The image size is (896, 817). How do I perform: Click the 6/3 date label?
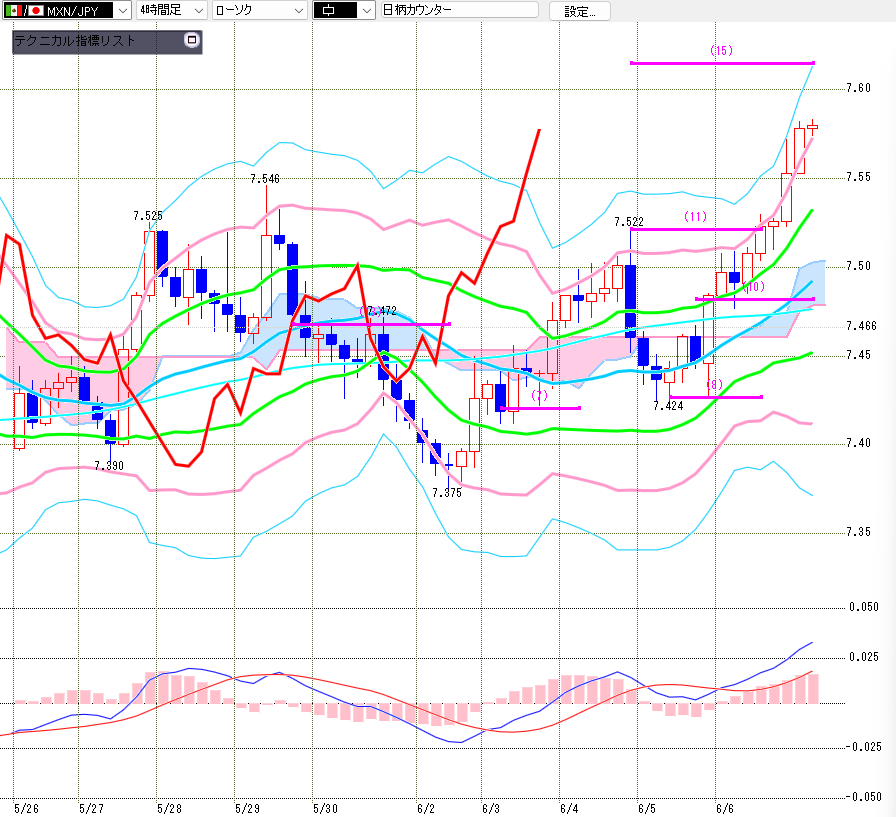pyautogui.click(x=491, y=808)
